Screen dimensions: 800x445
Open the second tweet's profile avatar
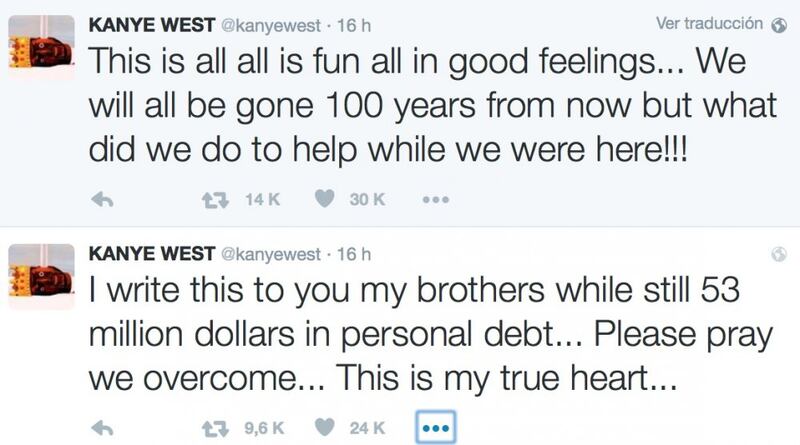click(42, 276)
